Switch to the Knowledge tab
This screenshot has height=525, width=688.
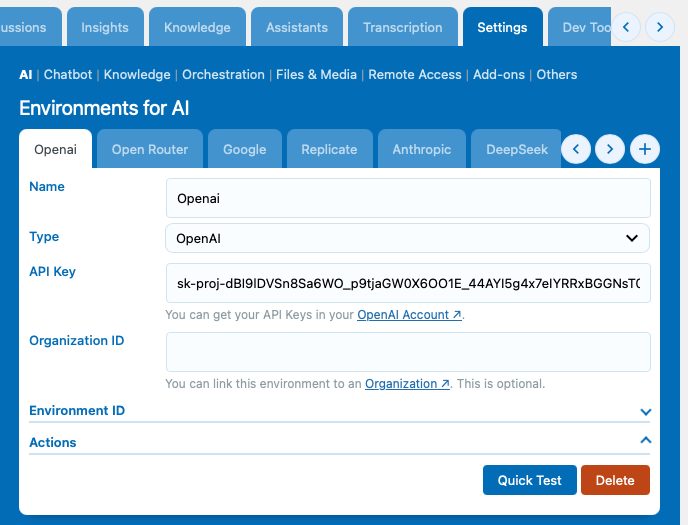[x=197, y=27]
